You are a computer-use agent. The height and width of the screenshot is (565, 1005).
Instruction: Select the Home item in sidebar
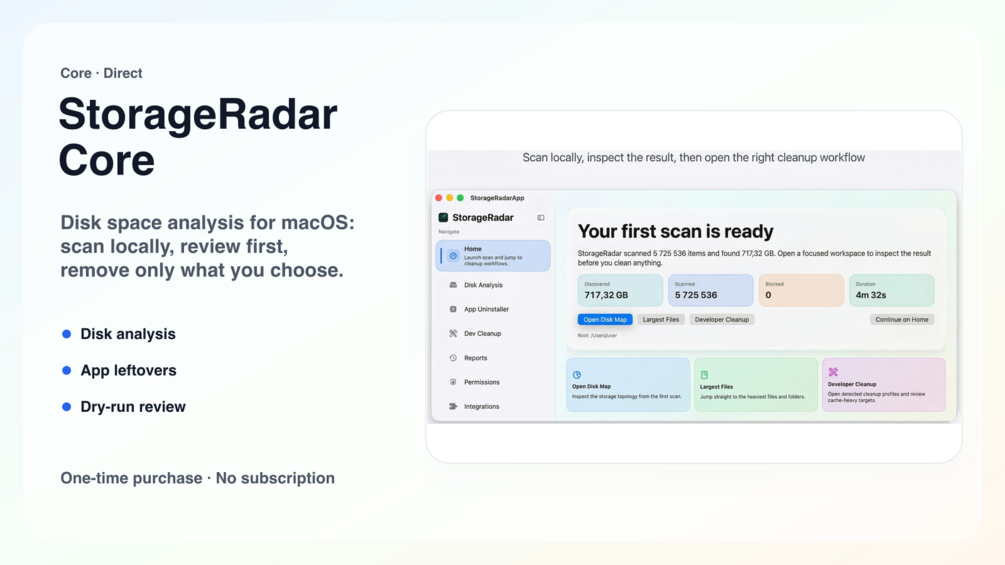[493, 256]
